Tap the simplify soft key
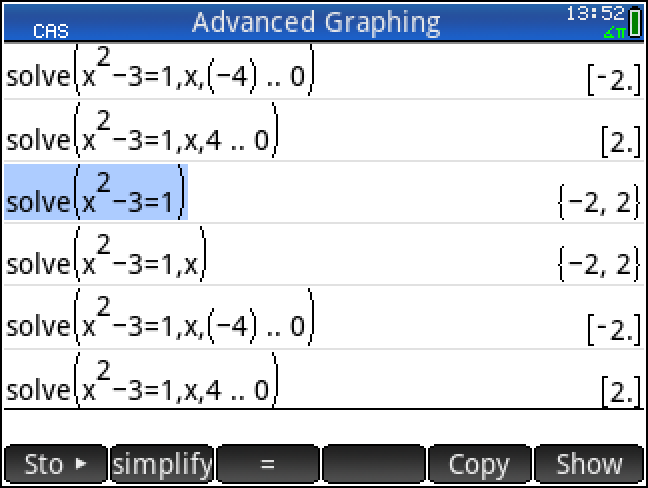Screen dimensions: 648x488 coord(162,465)
